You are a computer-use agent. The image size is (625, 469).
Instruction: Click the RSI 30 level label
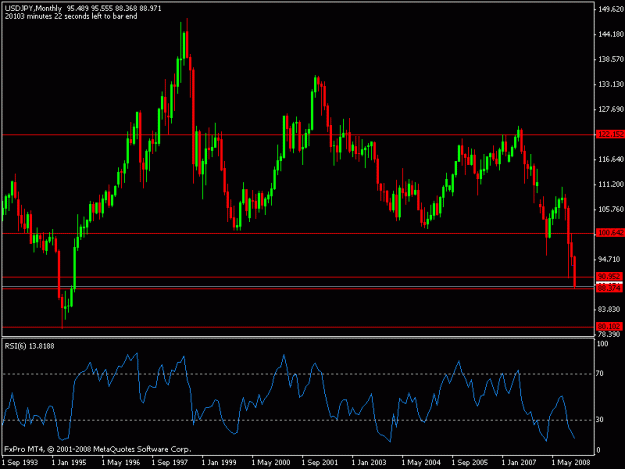click(600, 420)
